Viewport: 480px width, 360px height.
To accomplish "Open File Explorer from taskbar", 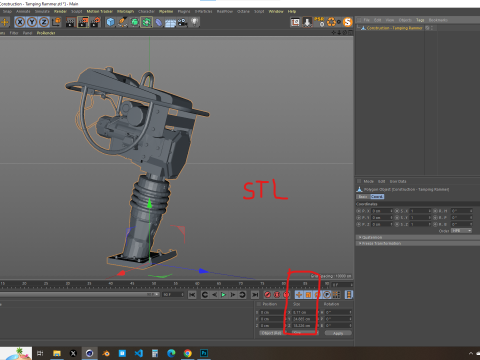I will coord(57,353).
